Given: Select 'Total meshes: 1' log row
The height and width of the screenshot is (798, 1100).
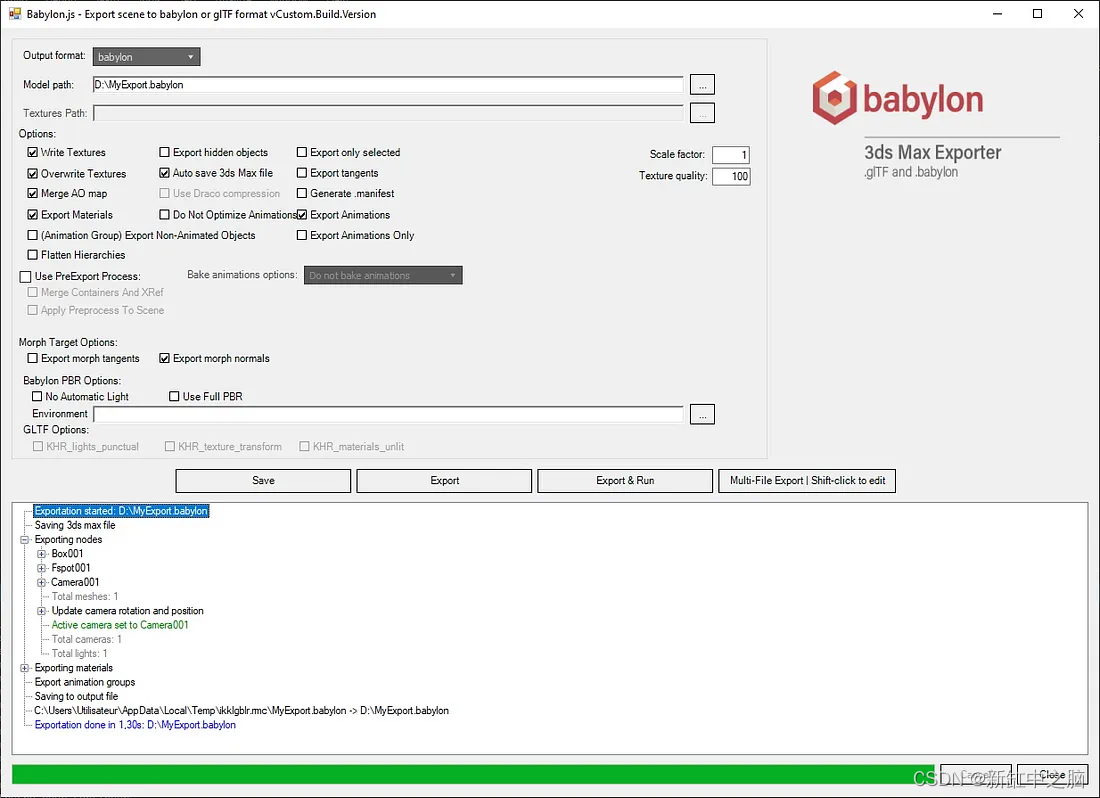Looking at the screenshot, I should coord(85,597).
